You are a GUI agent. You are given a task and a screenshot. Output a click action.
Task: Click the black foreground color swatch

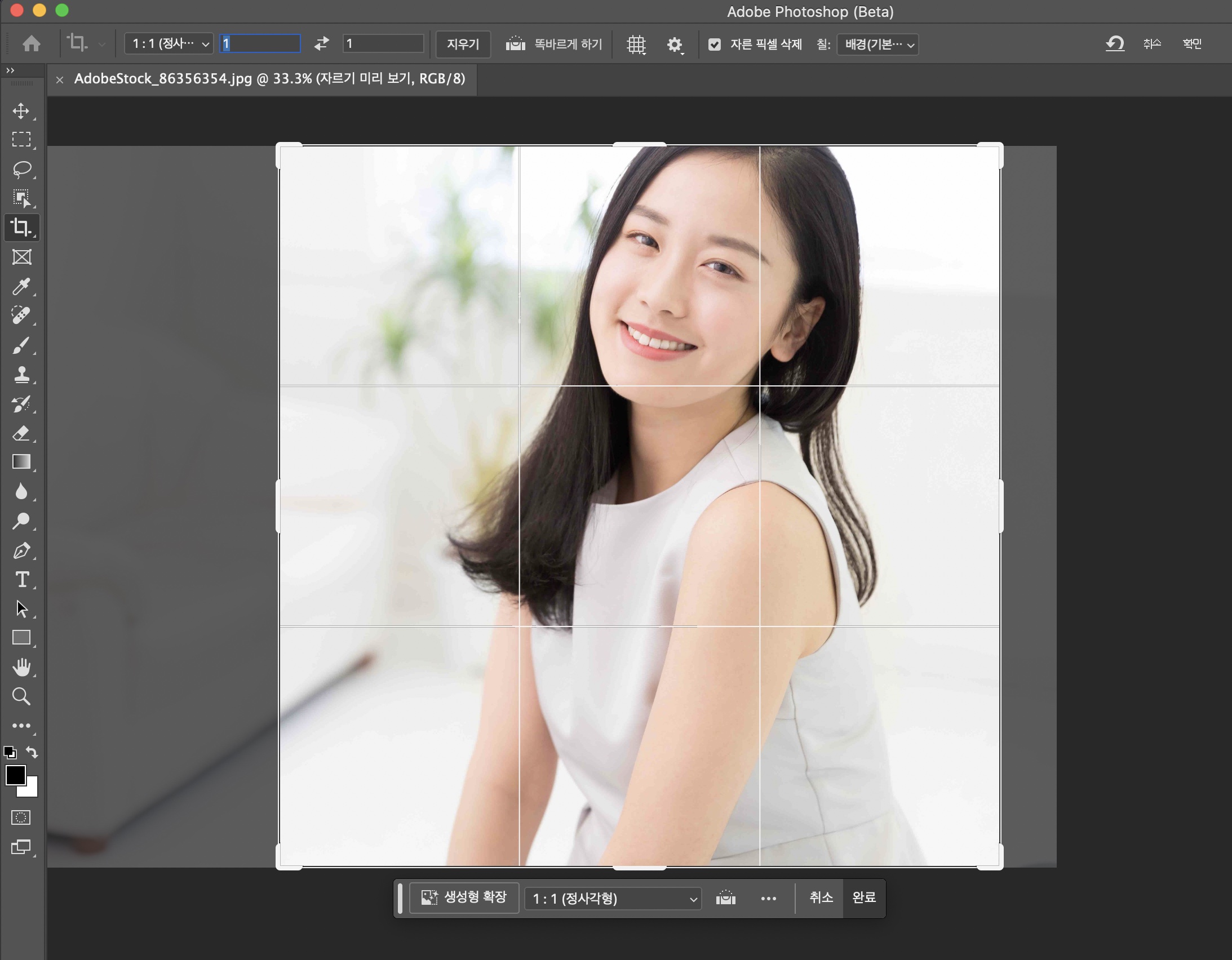15,775
